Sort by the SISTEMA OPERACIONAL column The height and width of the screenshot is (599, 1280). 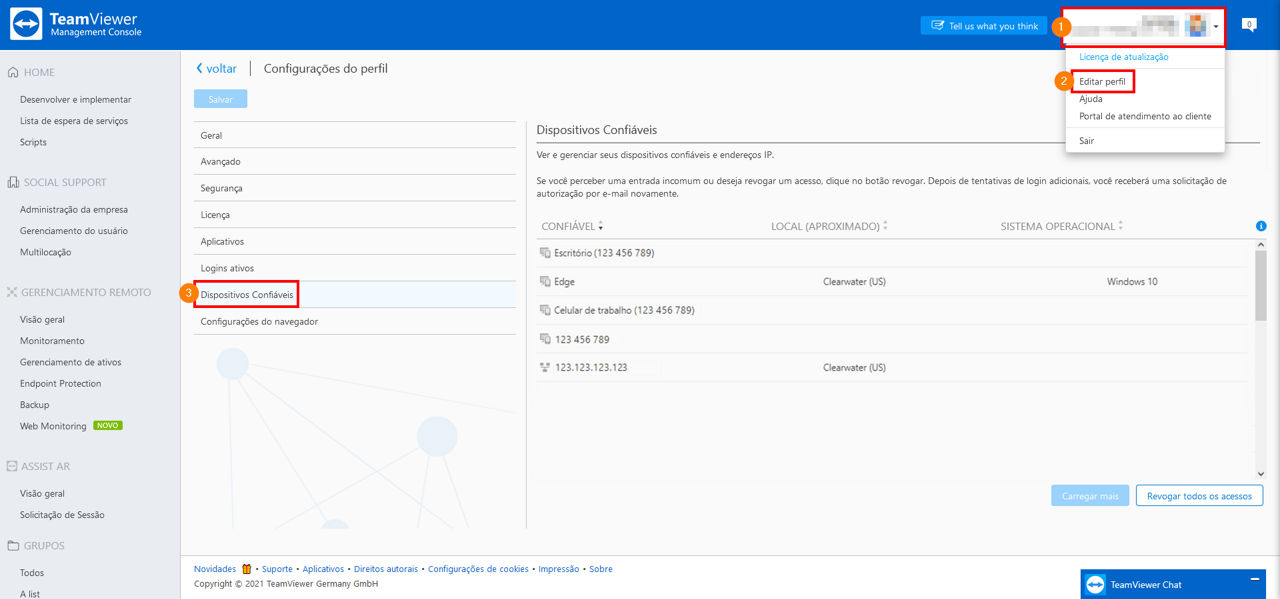(1061, 227)
